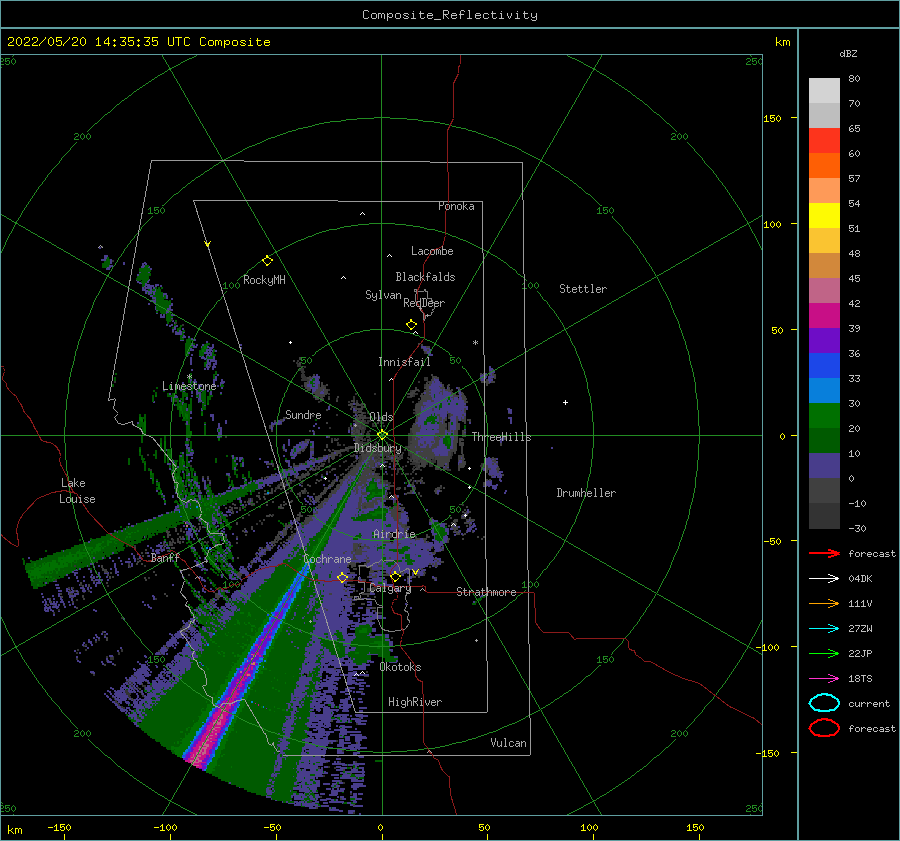Click the red forecast arrow legend icon

824,553
